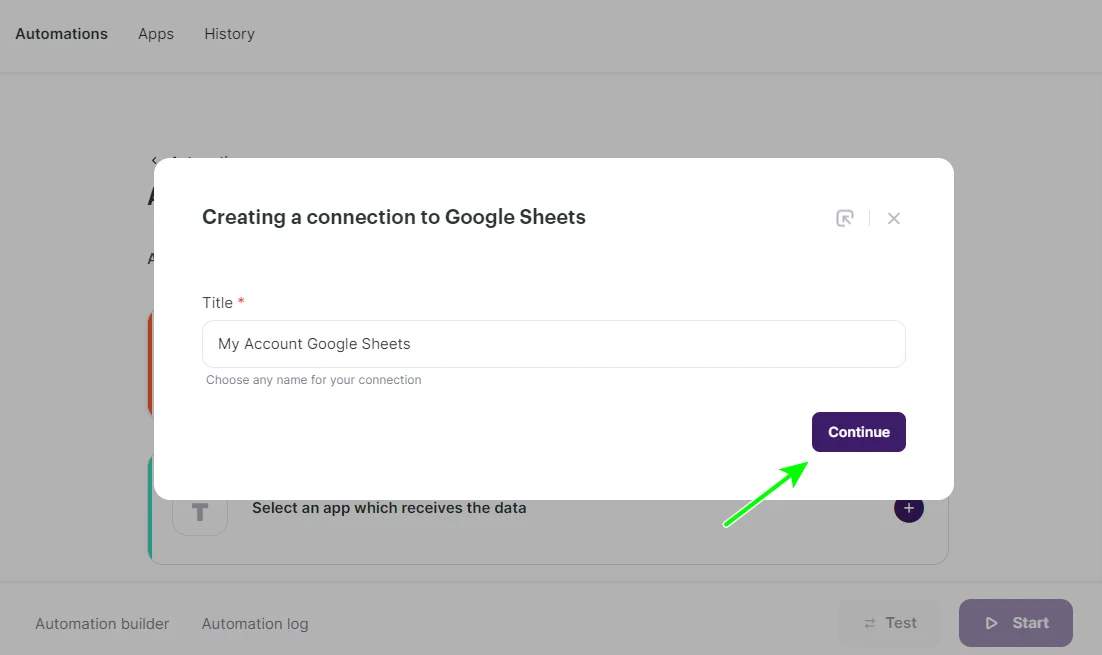Click the swap-arrows icon on Test button
This screenshot has height=655, width=1102.
click(x=870, y=623)
